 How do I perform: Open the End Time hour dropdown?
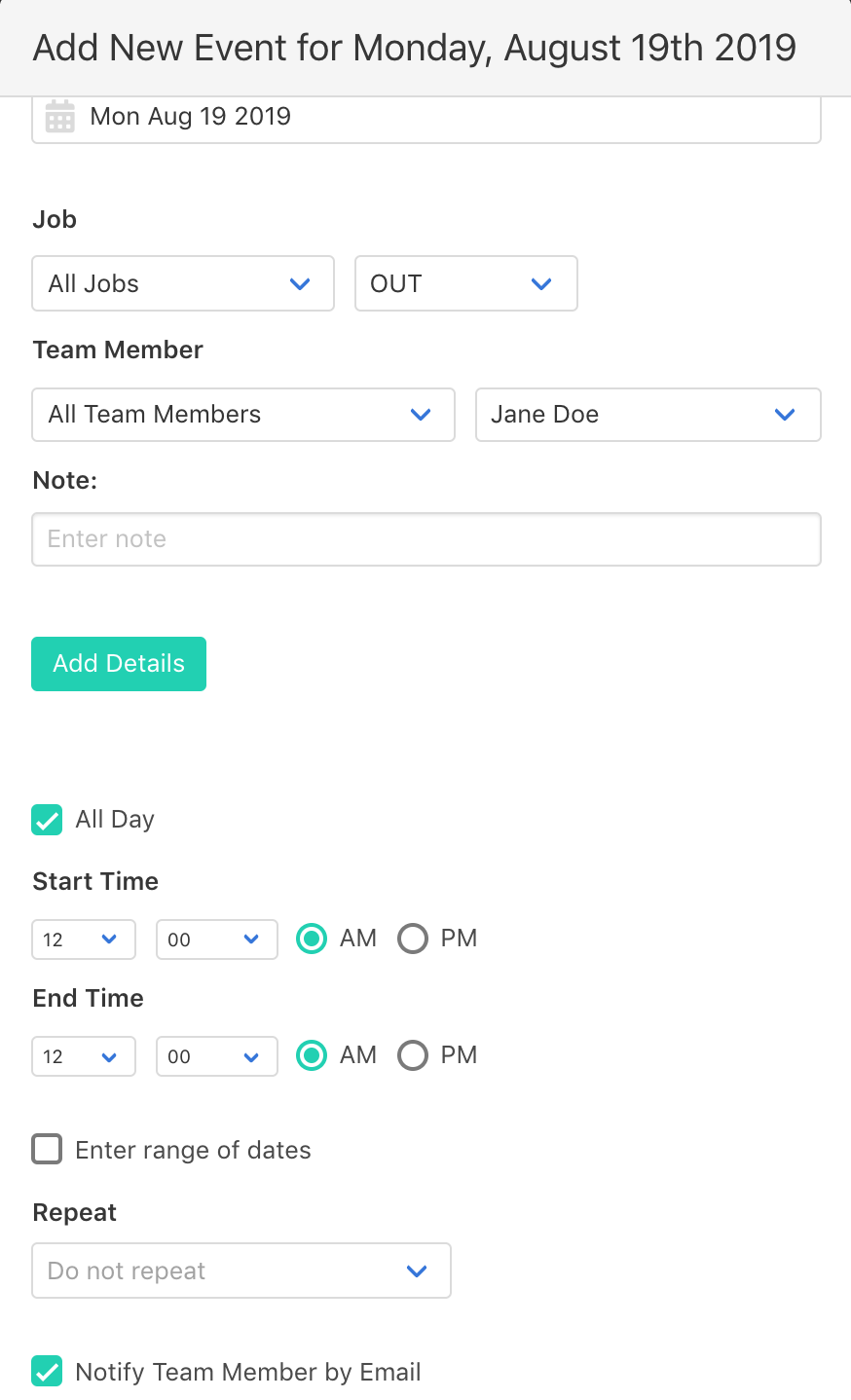(x=83, y=1056)
